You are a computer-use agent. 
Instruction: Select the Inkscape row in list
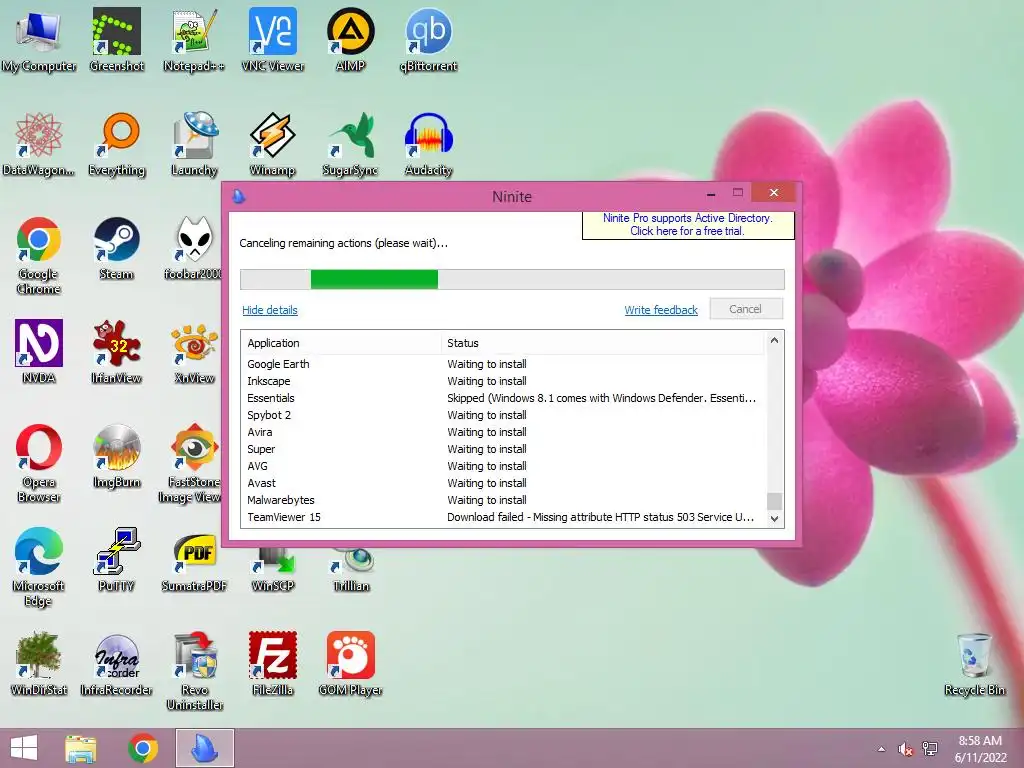pyautogui.click(x=503, y=381)
